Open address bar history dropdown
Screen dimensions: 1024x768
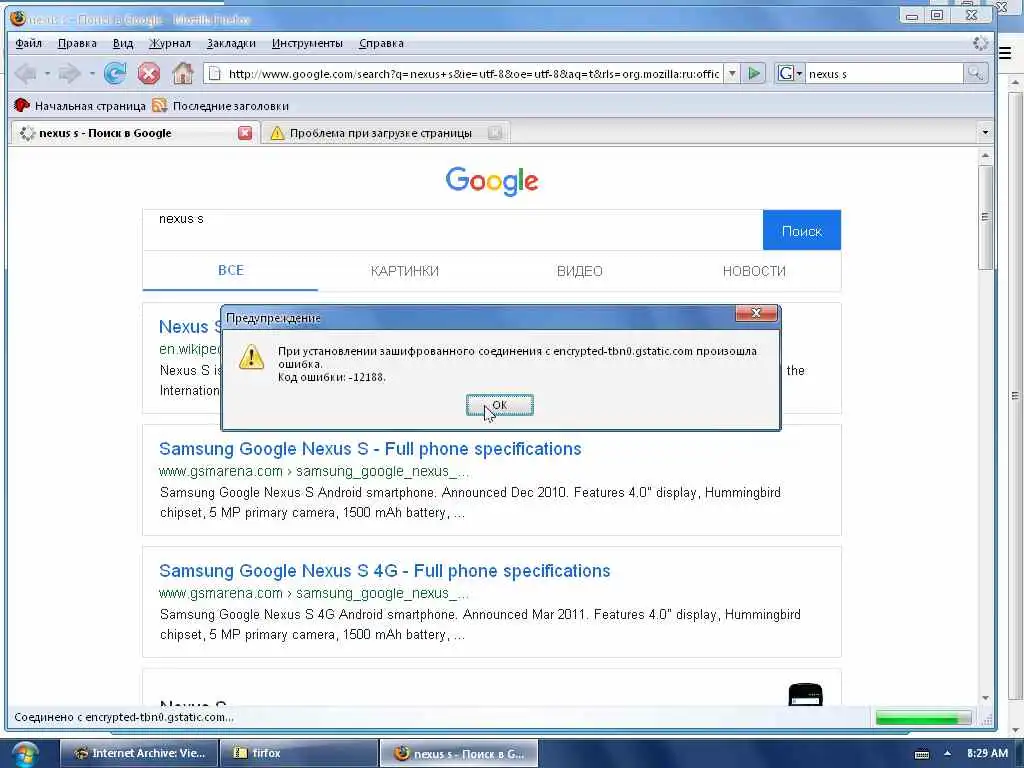732,73
